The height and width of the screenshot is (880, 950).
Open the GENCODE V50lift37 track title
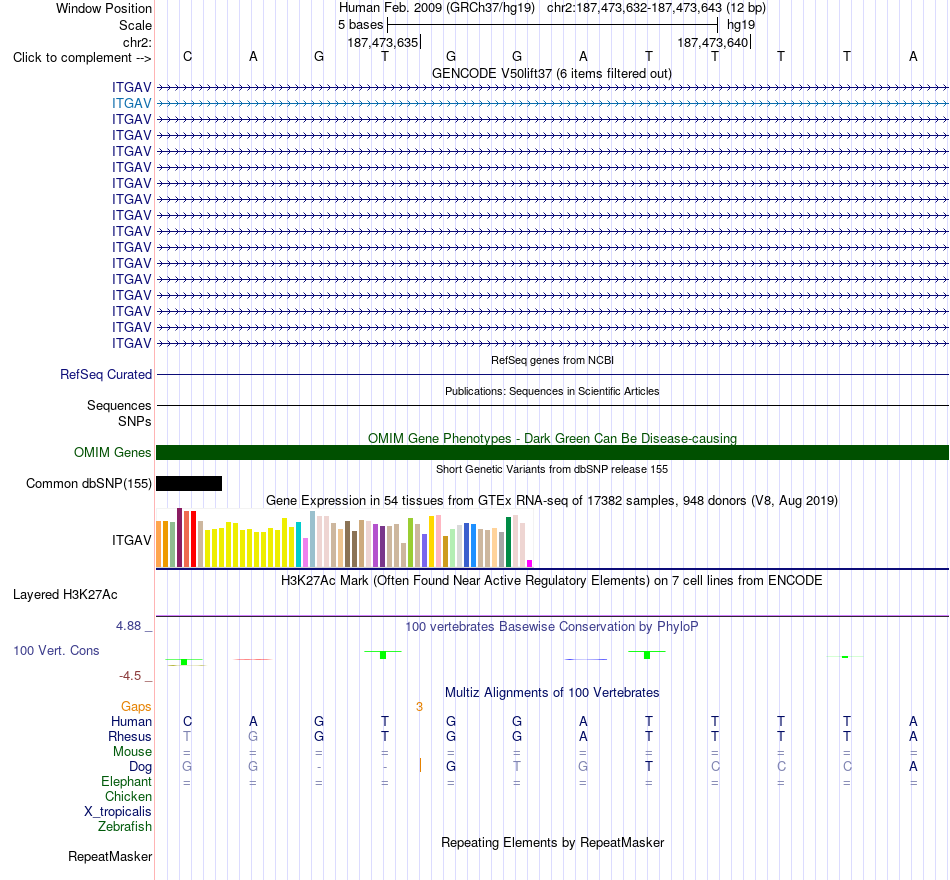(x=552, y=73)
